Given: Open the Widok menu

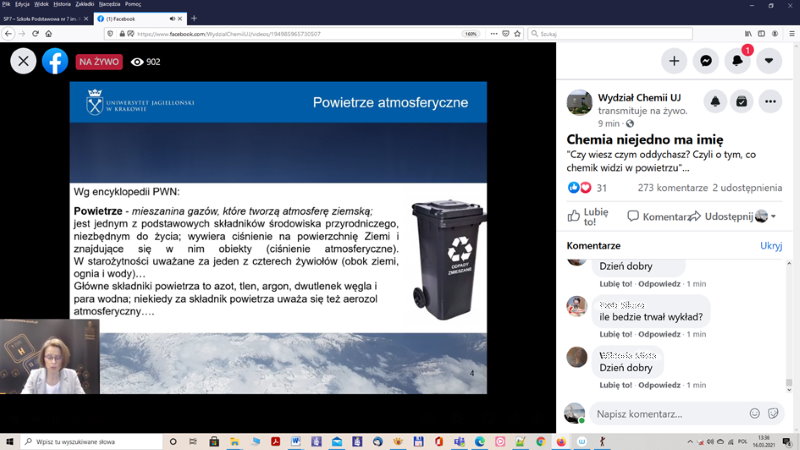Looking at the screenshot, I should point(41,4).
